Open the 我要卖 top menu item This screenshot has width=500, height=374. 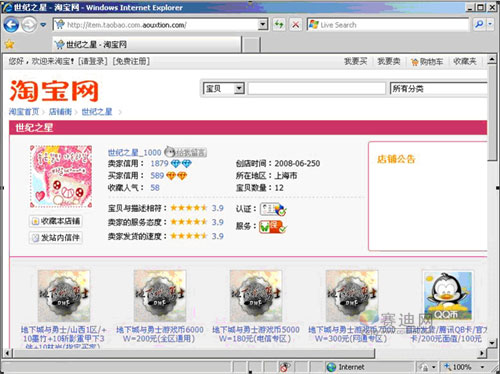pyautogui.click(x=388, y=61)
